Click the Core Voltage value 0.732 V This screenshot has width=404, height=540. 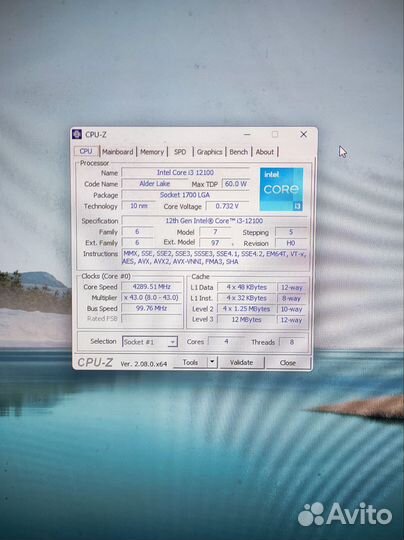pos(227,206)
